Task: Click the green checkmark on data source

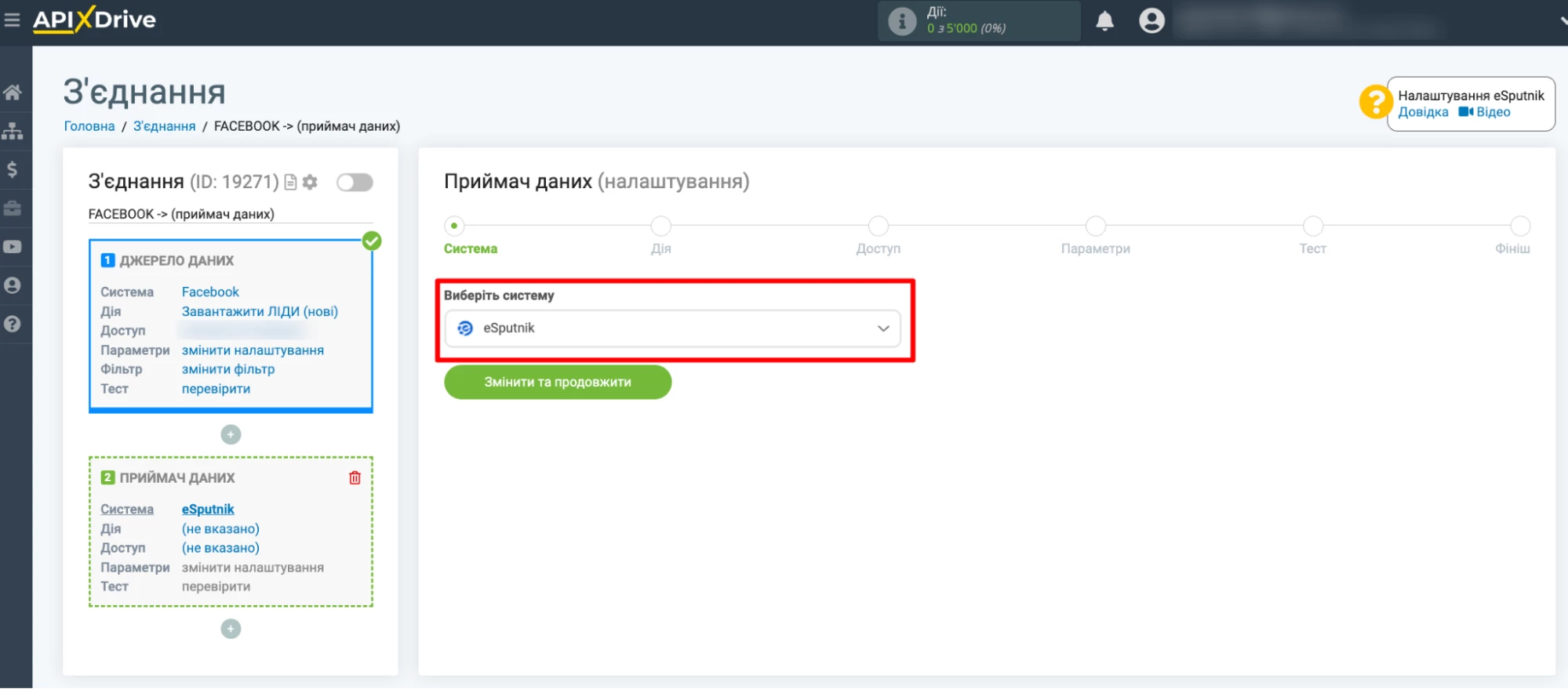Action: [372, 241]
